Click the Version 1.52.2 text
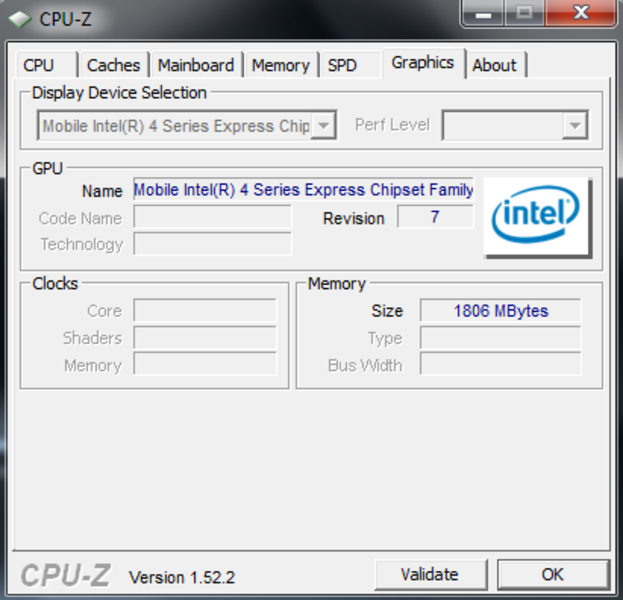The width and height of the screenshot is (623, 600). [x=182, y=577]
